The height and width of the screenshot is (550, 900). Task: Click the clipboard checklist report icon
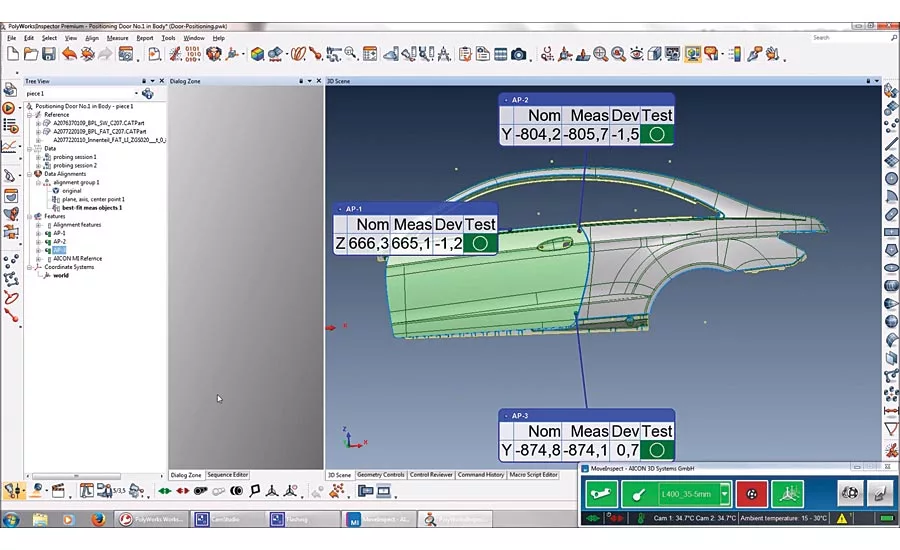pyautogui.click(x=465, y=55)
